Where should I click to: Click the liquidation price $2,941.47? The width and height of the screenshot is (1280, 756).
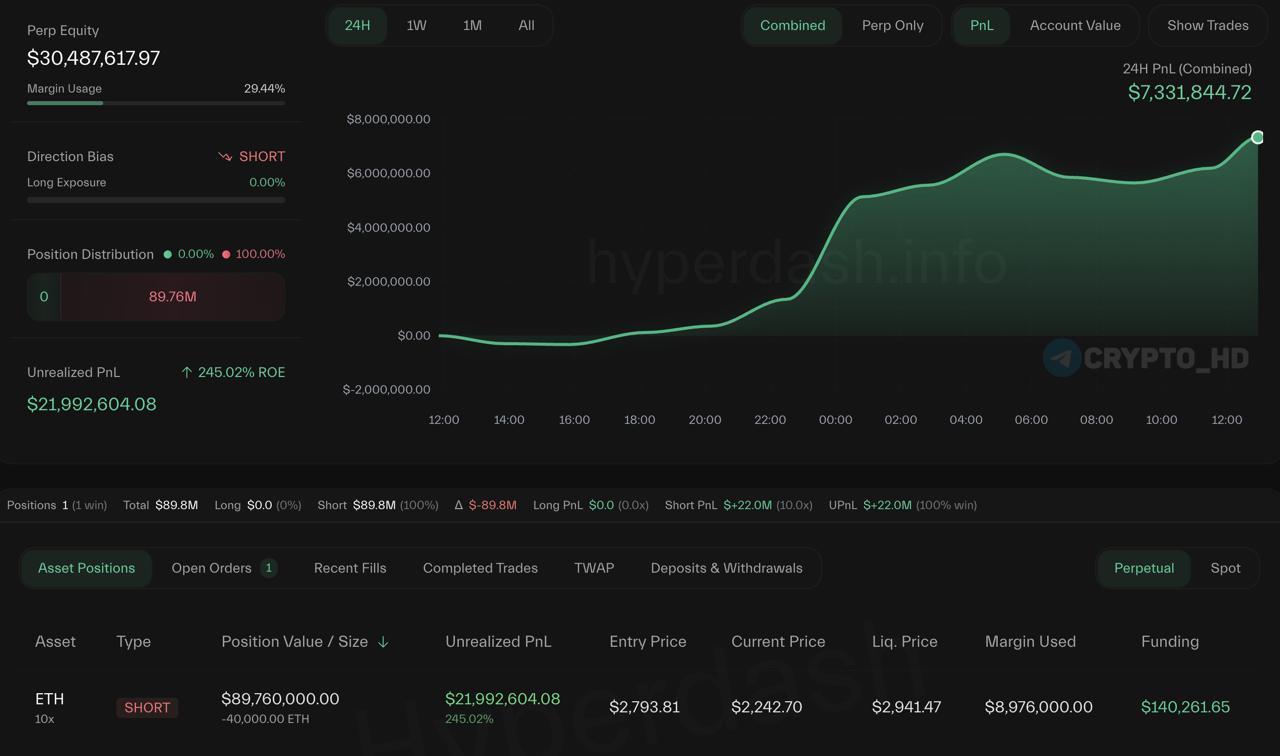click(x=907, y=707)
